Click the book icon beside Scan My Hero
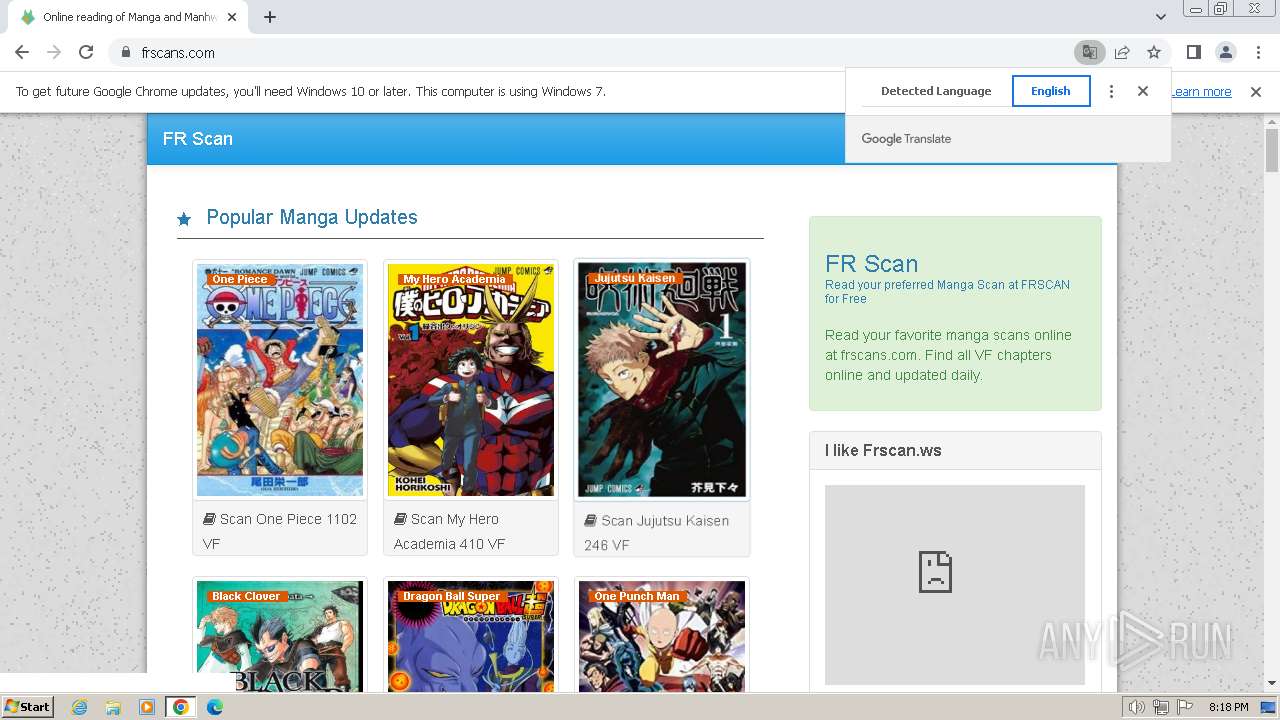 400,519
